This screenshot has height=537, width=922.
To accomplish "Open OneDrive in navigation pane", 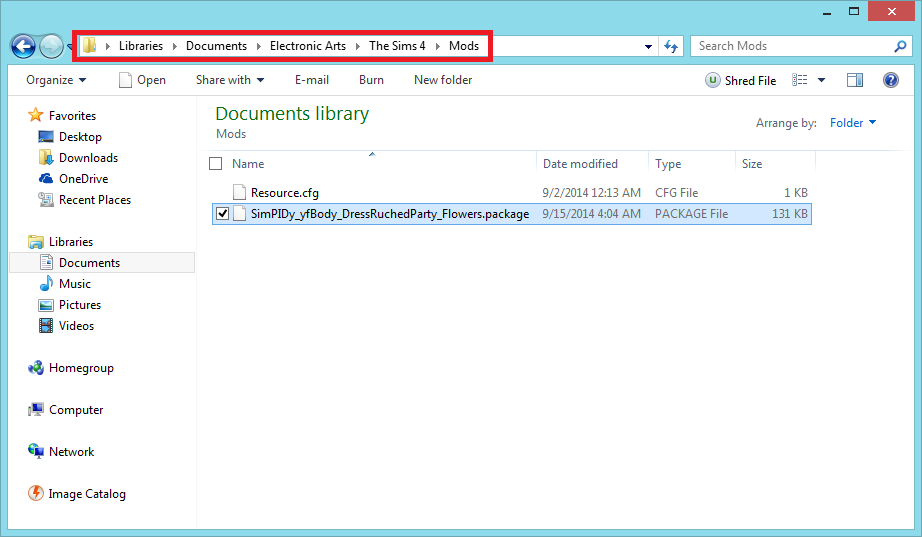I will 83,179.
